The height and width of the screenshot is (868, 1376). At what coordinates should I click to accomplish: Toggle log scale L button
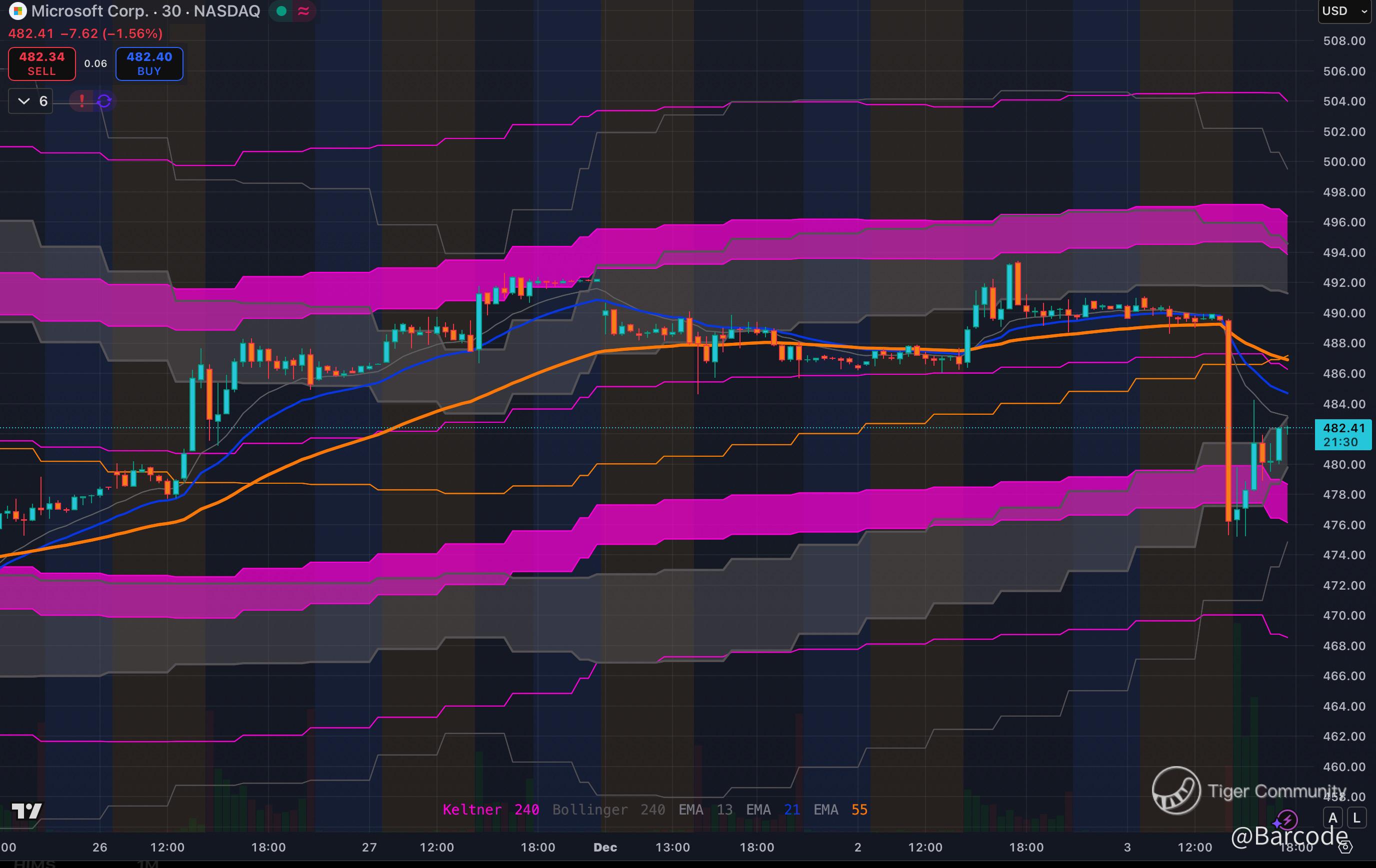1356,818
